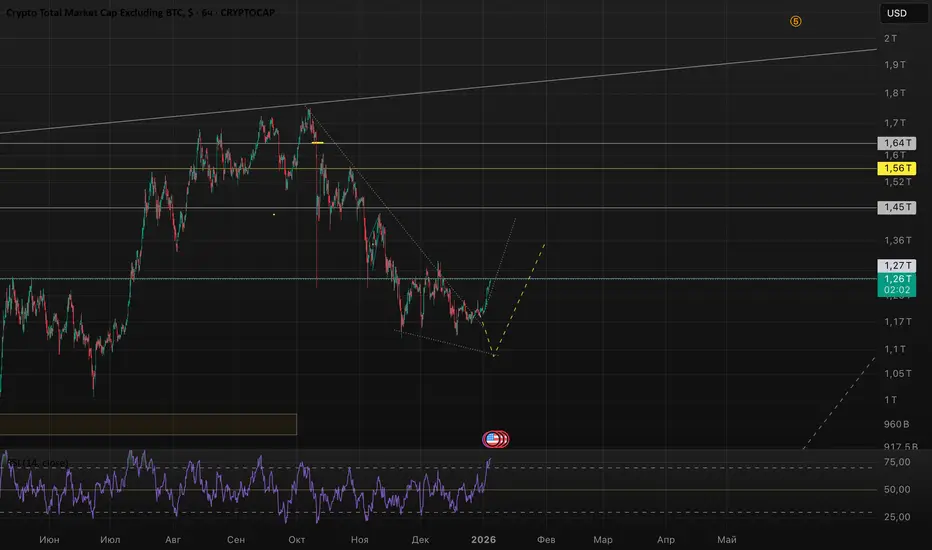Screen dimensions: 932x550
Task: Click the Июл label on time axis
Action: point(110,539)
